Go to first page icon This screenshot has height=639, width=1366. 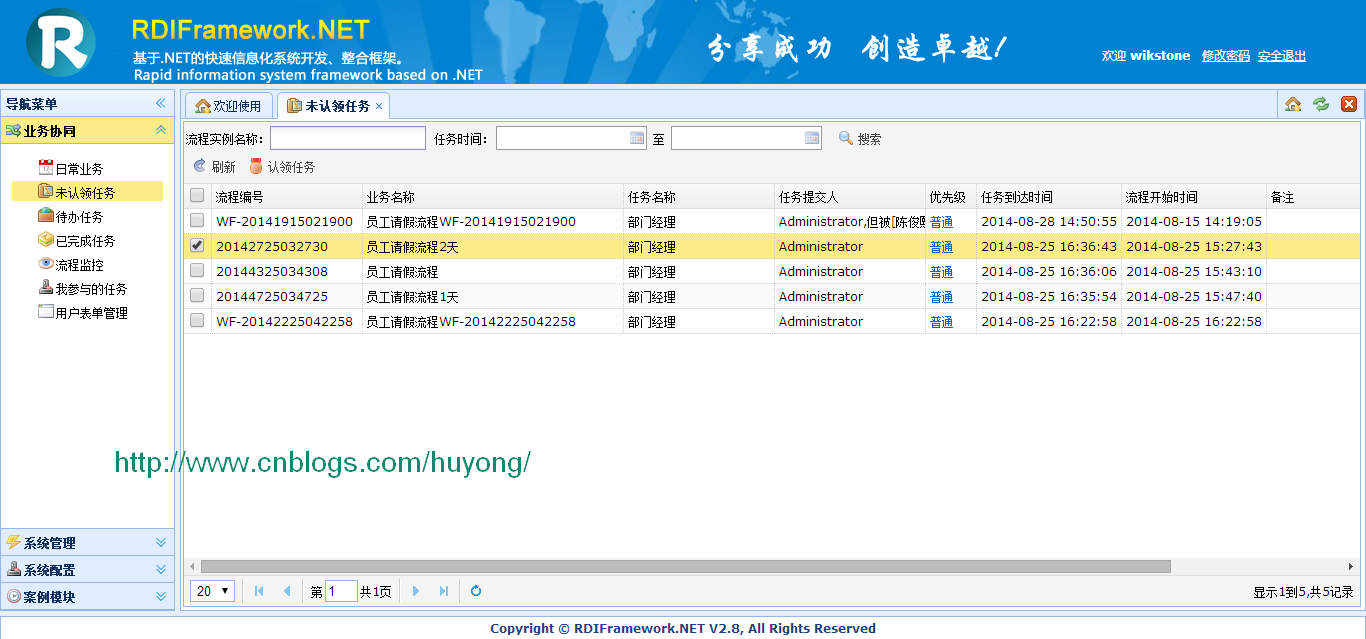point(259,591)
